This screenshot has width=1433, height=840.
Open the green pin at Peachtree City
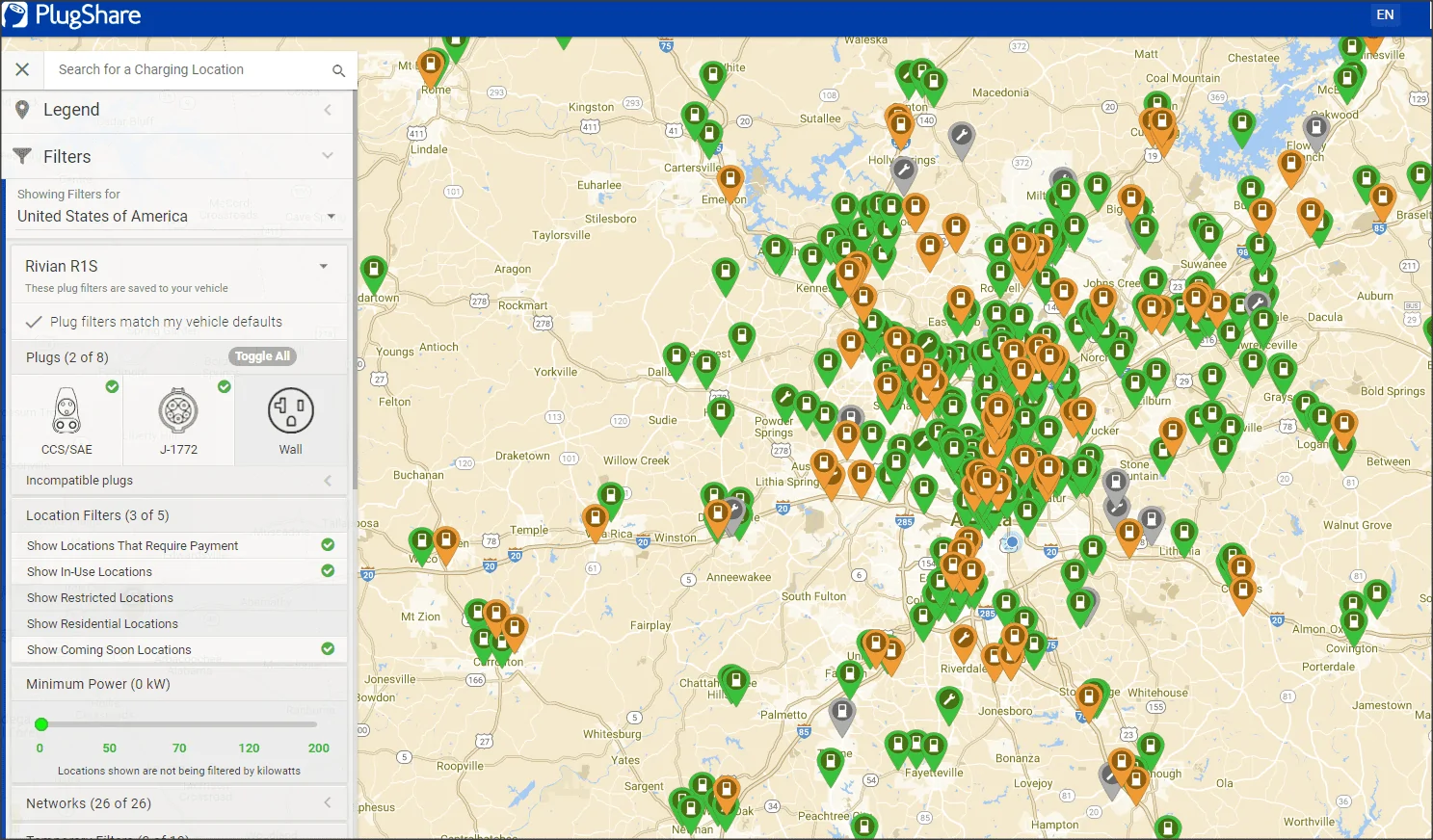864,827
